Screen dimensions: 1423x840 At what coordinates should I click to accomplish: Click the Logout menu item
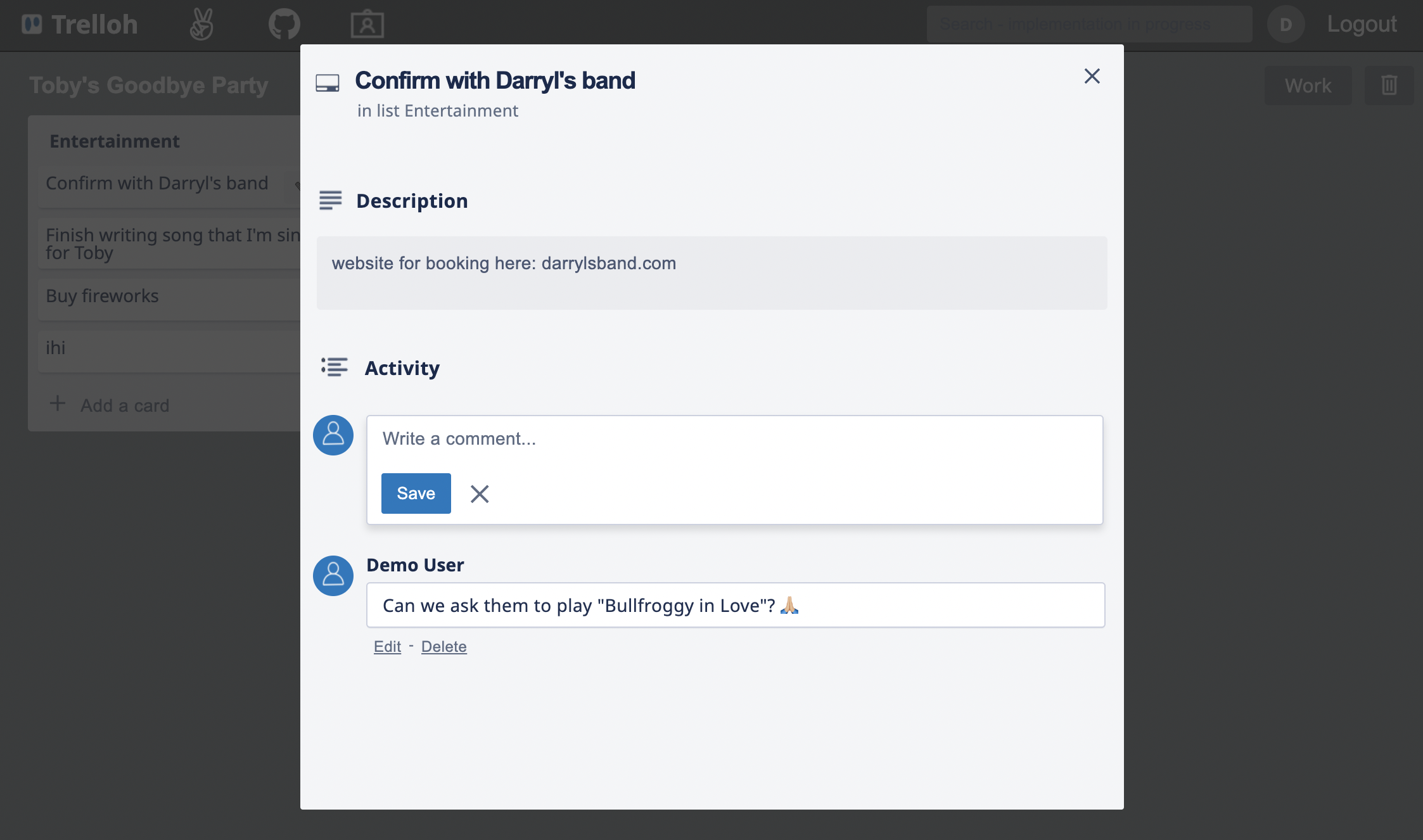[1361, 24]
